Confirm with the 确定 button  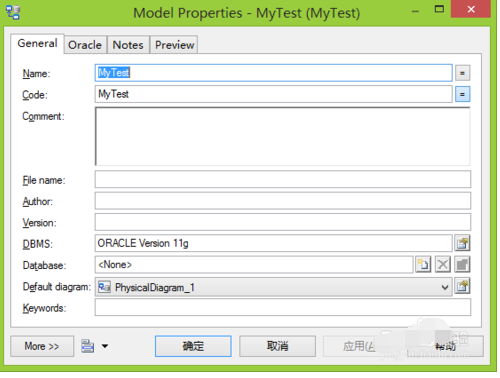pos(193,346)
